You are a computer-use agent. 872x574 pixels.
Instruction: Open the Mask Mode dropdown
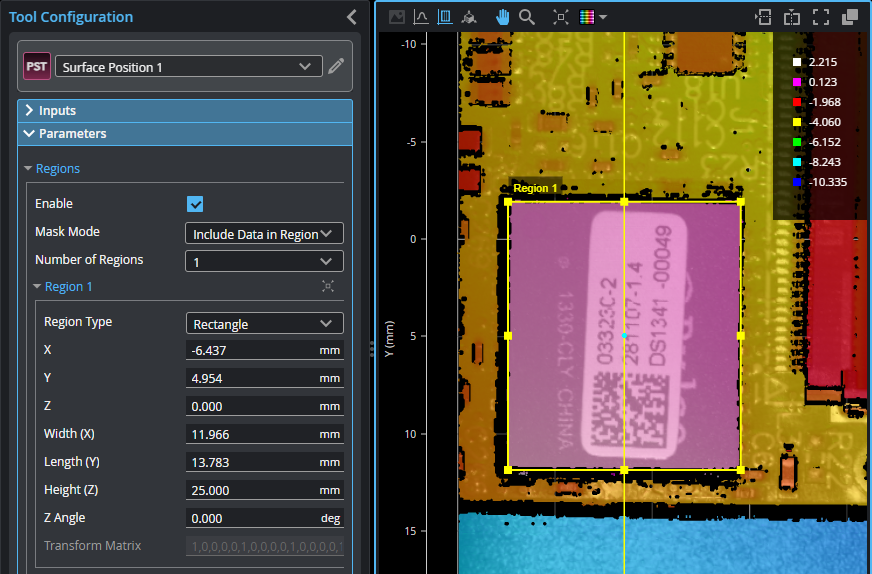tap(264, 234)
